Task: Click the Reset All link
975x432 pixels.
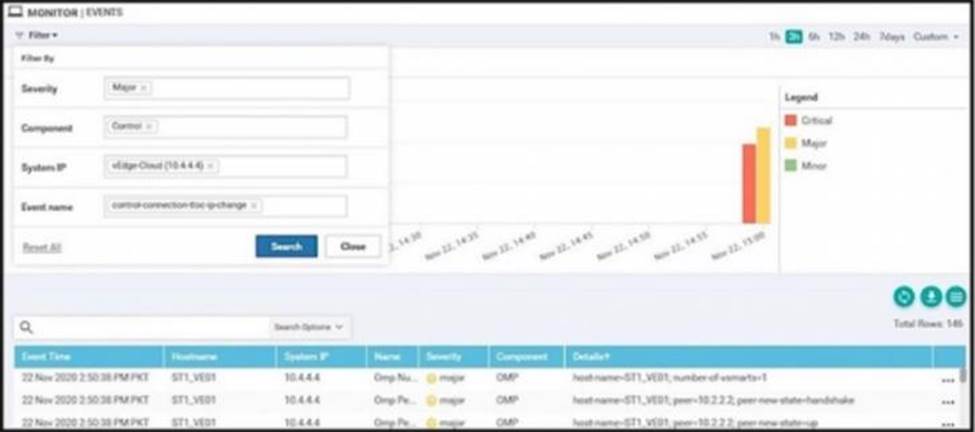Action: click(42, 247)
